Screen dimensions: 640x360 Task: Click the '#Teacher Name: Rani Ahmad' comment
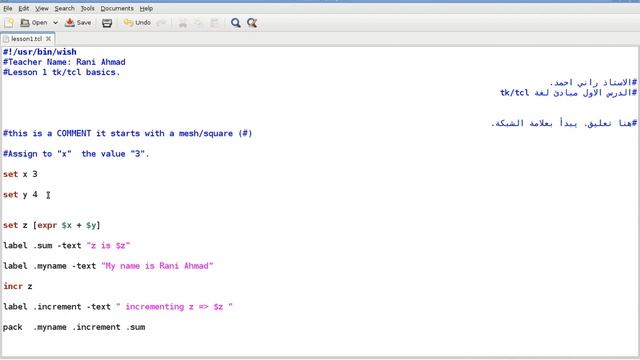click(x=64, y=62)
